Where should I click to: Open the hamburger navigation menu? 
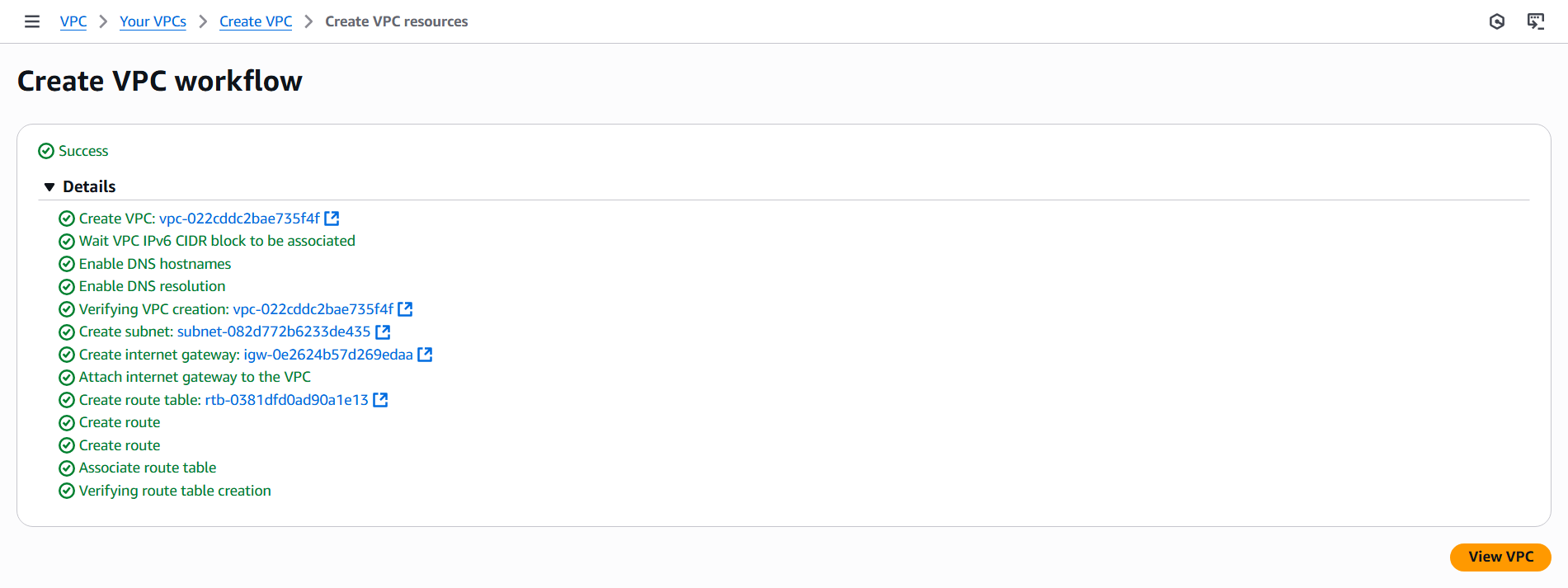click(32, 21)
